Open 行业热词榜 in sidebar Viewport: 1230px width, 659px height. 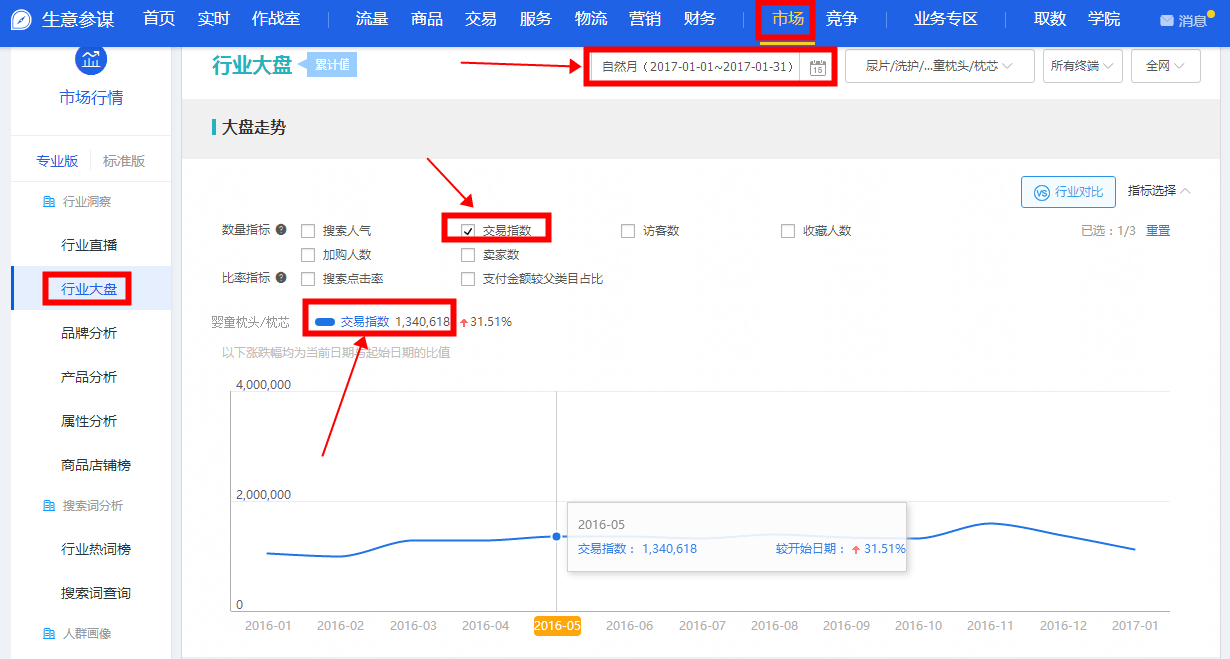[x=96, y=549]
